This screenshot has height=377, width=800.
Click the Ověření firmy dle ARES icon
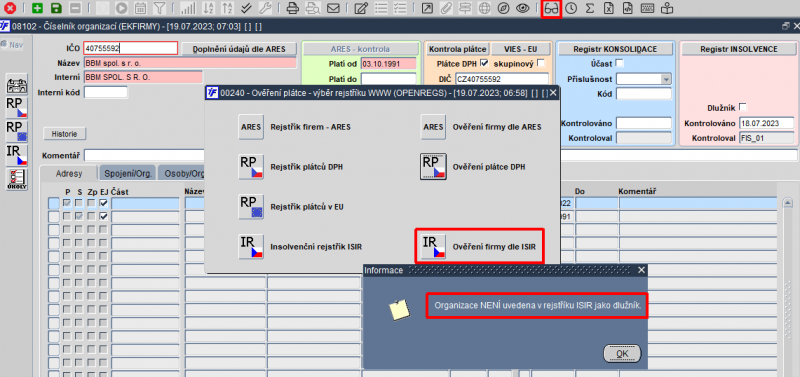433,127
